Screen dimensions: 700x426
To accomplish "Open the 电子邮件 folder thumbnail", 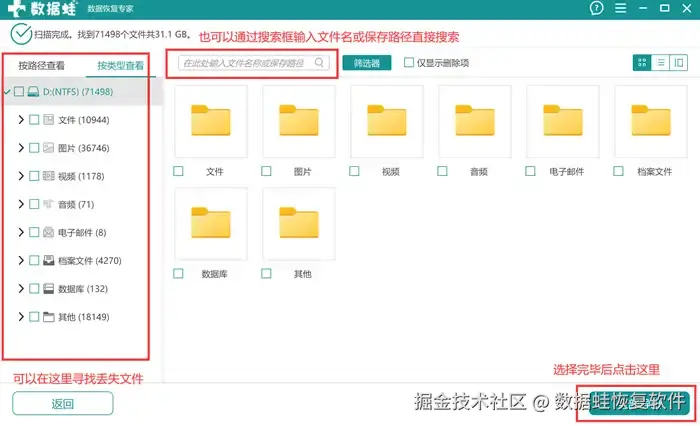I will pyautogui.click(x=562, y=121).
